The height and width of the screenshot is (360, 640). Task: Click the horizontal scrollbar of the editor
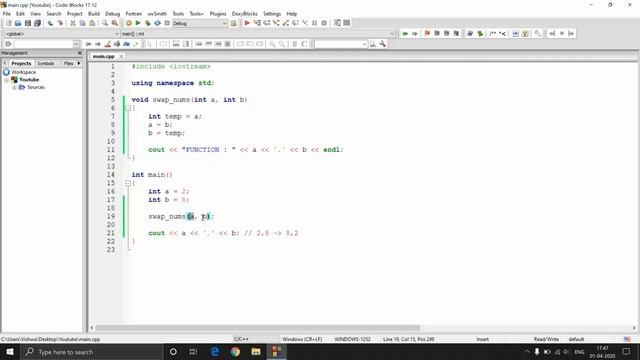click(x=258, y=328)
